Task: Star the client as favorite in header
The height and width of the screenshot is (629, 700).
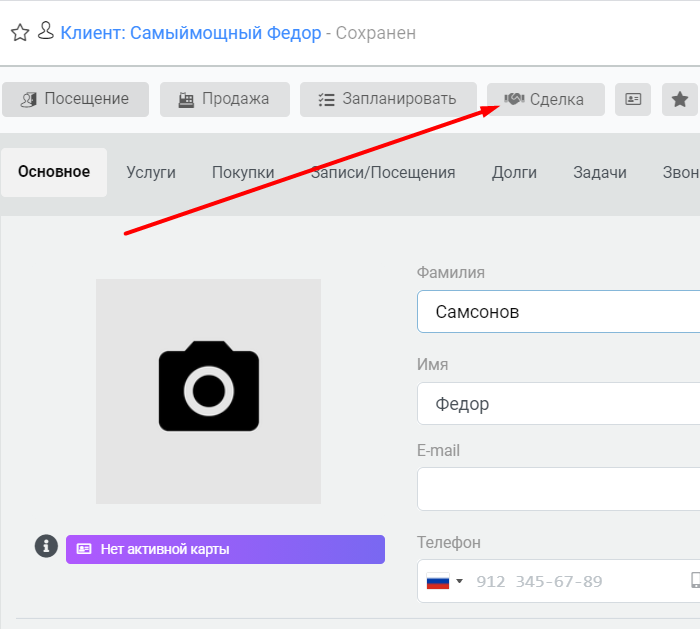Action: coord(20,33)
